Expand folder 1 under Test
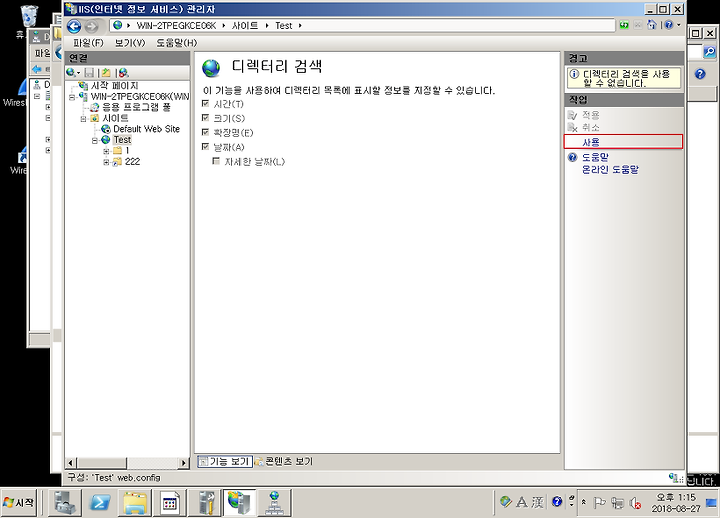The image size is (720, 518). (106, 151)
